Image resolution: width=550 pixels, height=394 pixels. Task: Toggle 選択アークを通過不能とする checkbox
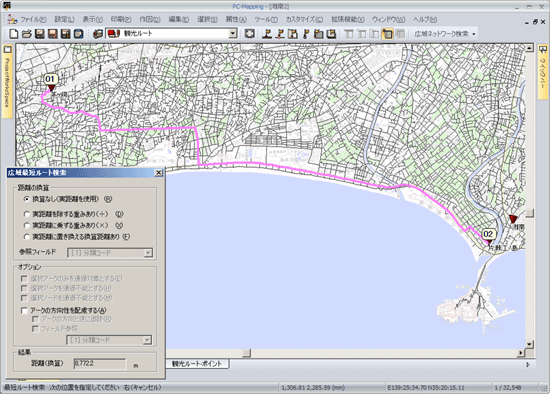coord(24,288)
